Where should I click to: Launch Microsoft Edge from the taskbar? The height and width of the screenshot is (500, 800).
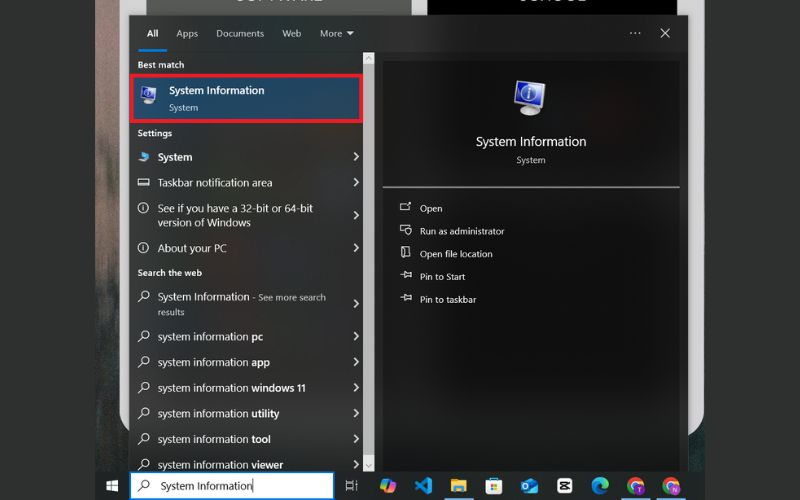tap(600, 486)
